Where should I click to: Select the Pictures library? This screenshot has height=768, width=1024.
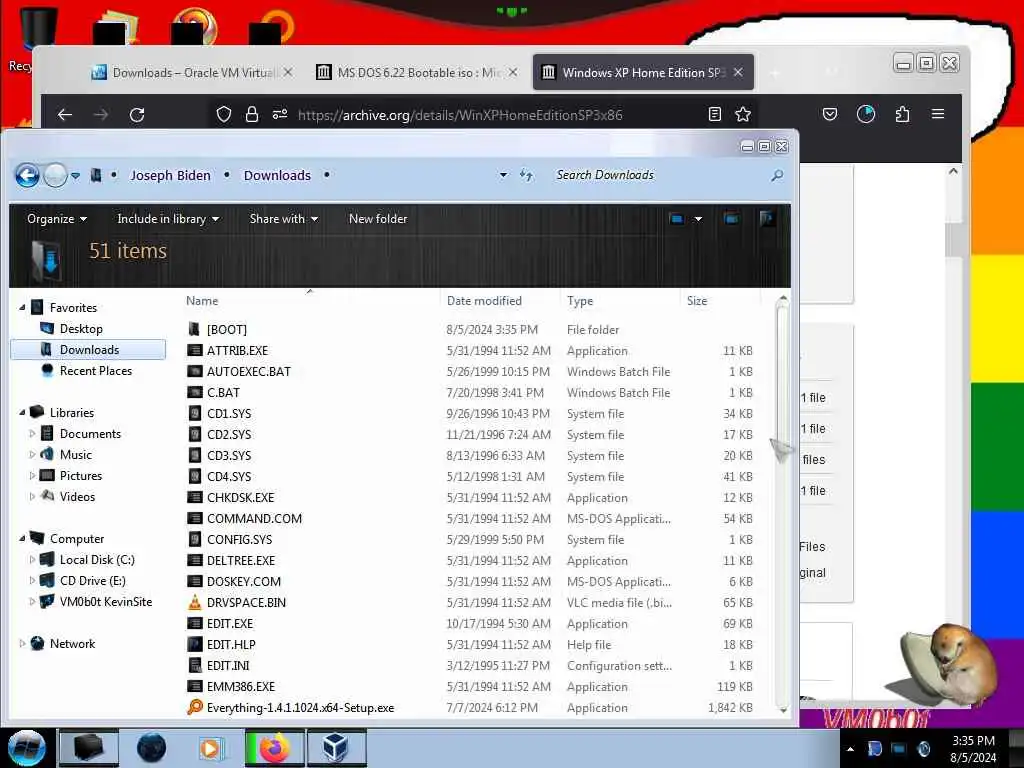pyautogui.click(x=80, y=475)
